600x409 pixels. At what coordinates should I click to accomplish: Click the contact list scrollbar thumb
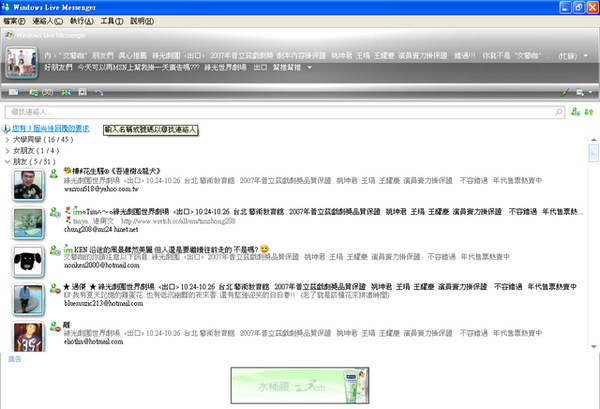click(593, 153)
